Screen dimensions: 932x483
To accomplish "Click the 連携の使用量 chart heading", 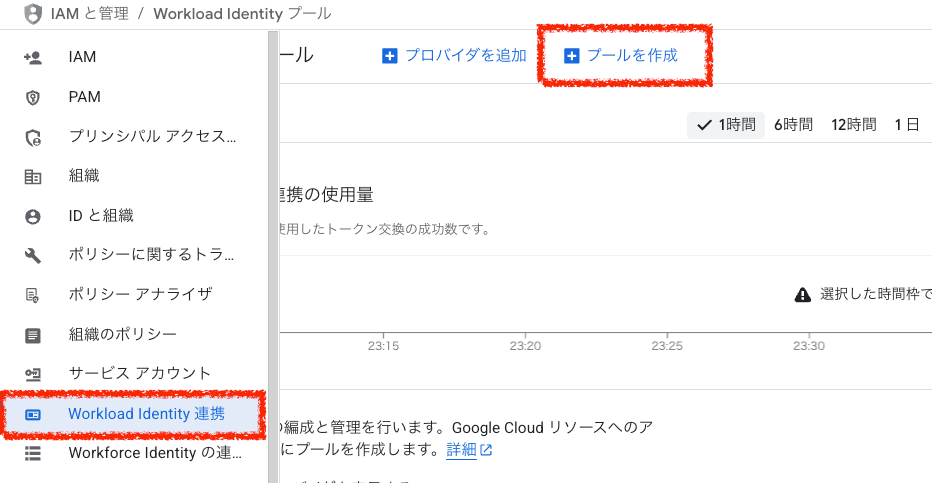I will (326, 195).
